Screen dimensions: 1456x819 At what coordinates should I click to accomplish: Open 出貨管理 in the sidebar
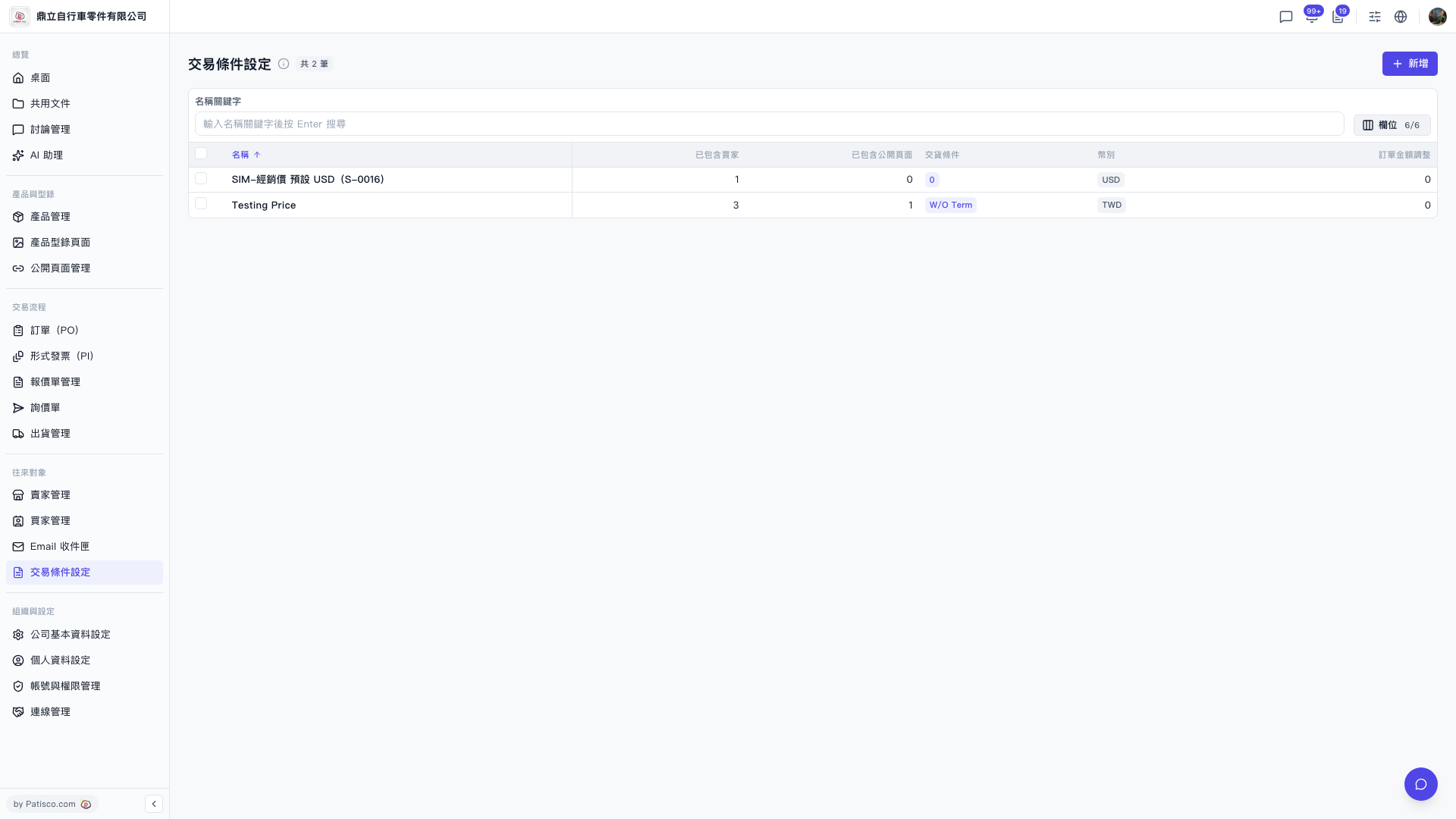(x=84, y=434)
